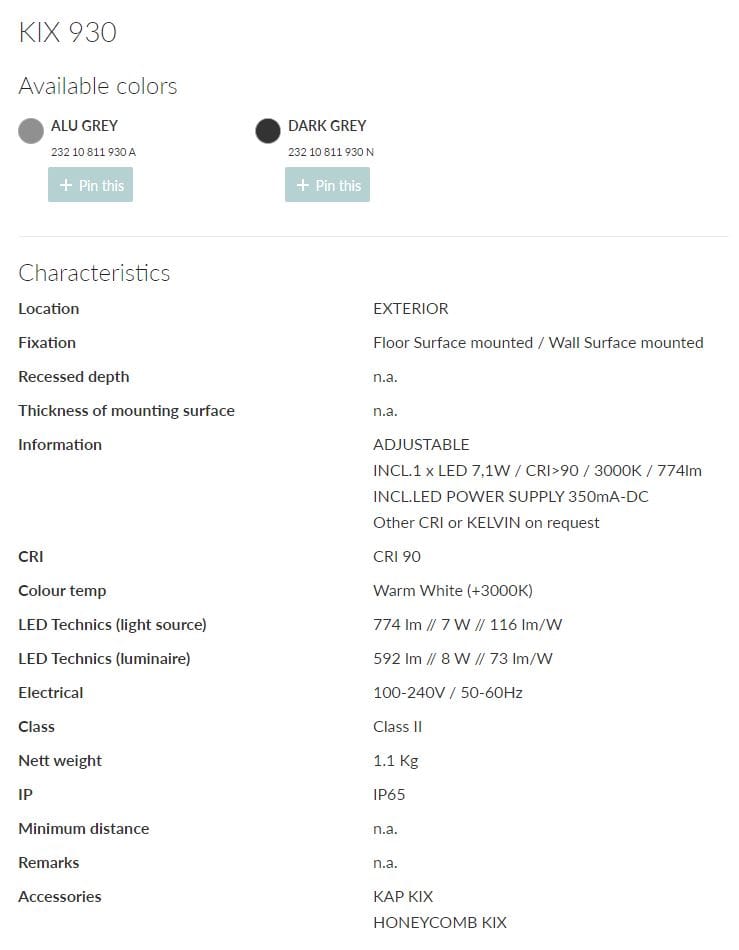The image size is (739, 950).
Task: Select the Class II electrical class
Action: click(397, 726)
